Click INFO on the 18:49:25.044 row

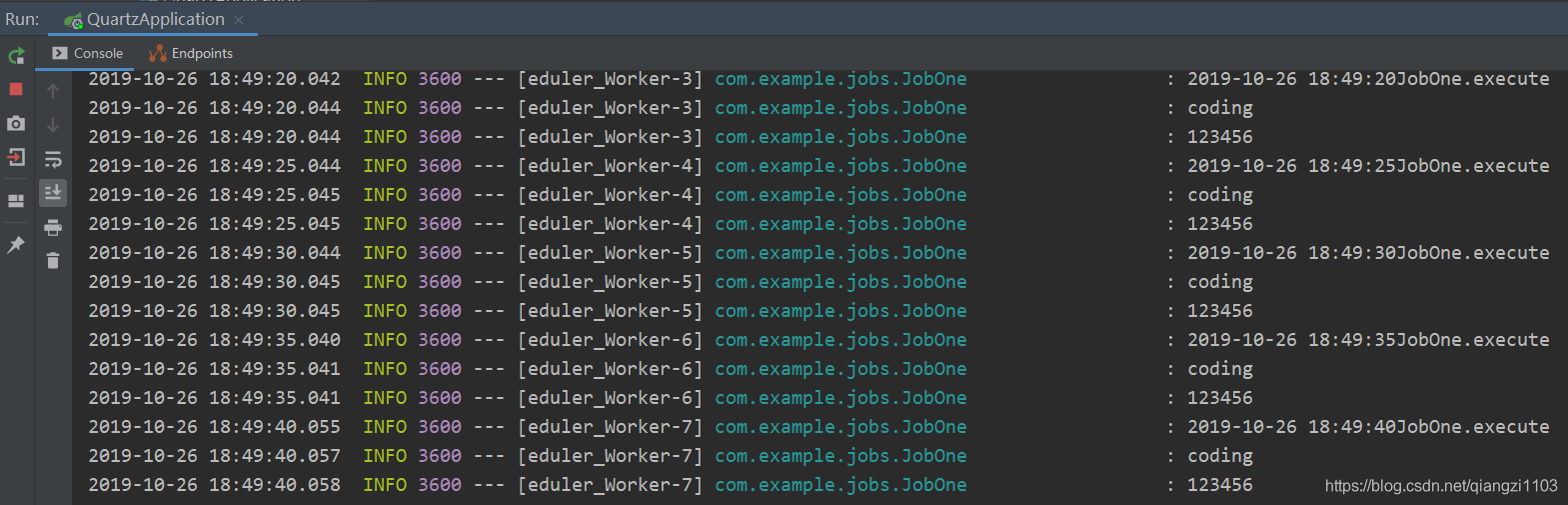(x=385, y=165)
